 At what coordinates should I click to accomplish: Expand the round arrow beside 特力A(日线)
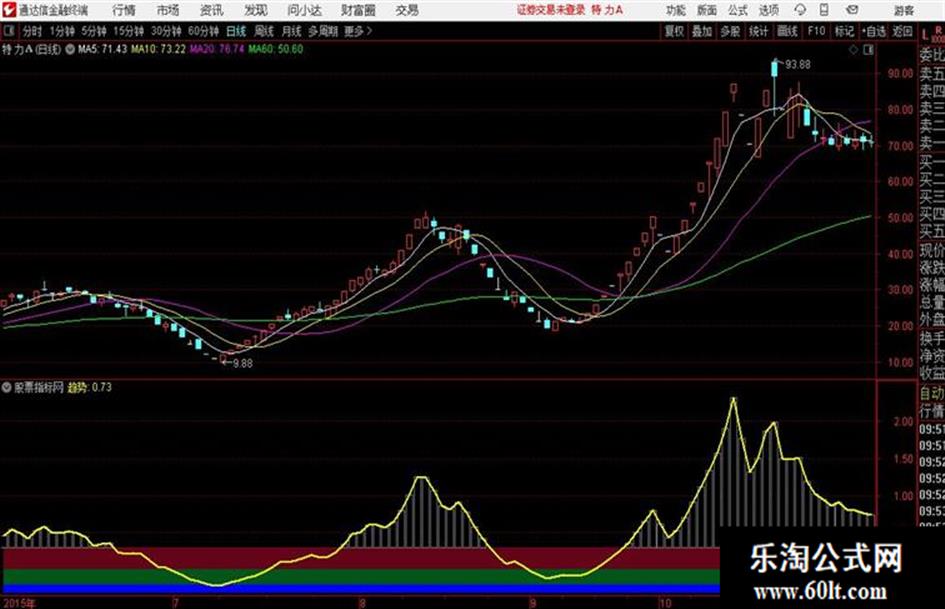(70, 49)
